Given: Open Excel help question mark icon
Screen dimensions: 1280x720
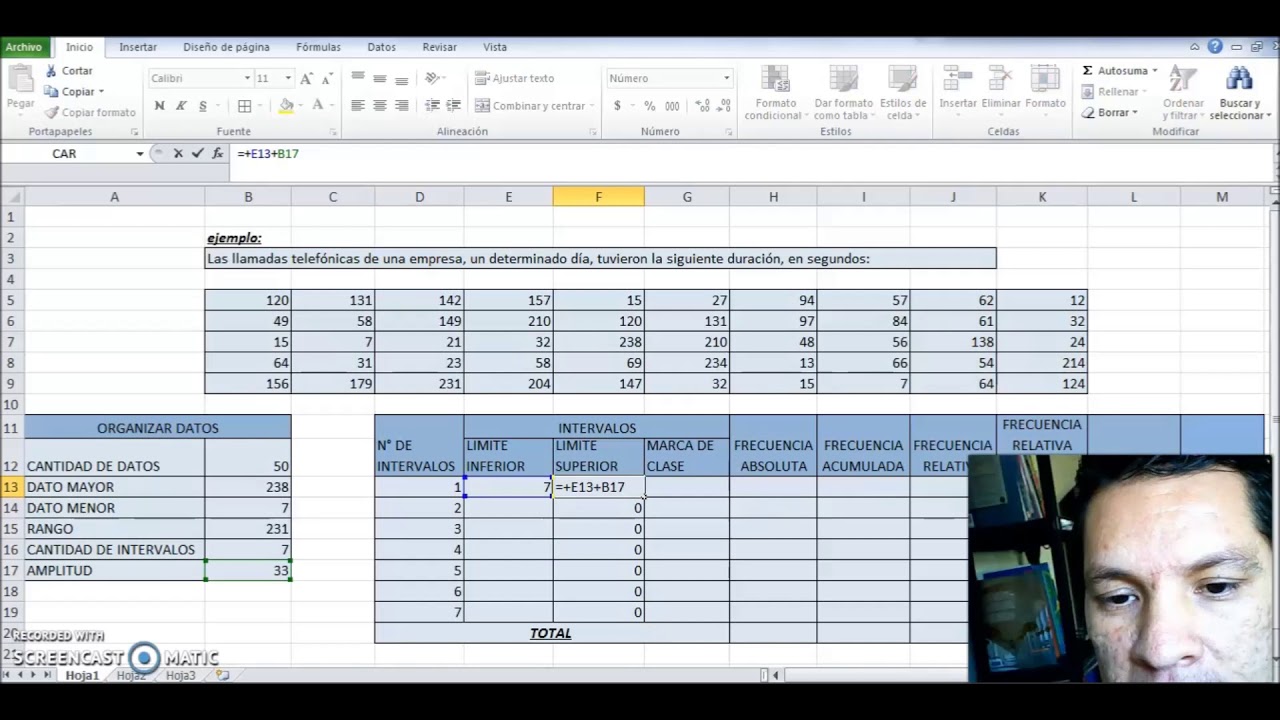Looking at the screenshot, I should point(1215,47).
